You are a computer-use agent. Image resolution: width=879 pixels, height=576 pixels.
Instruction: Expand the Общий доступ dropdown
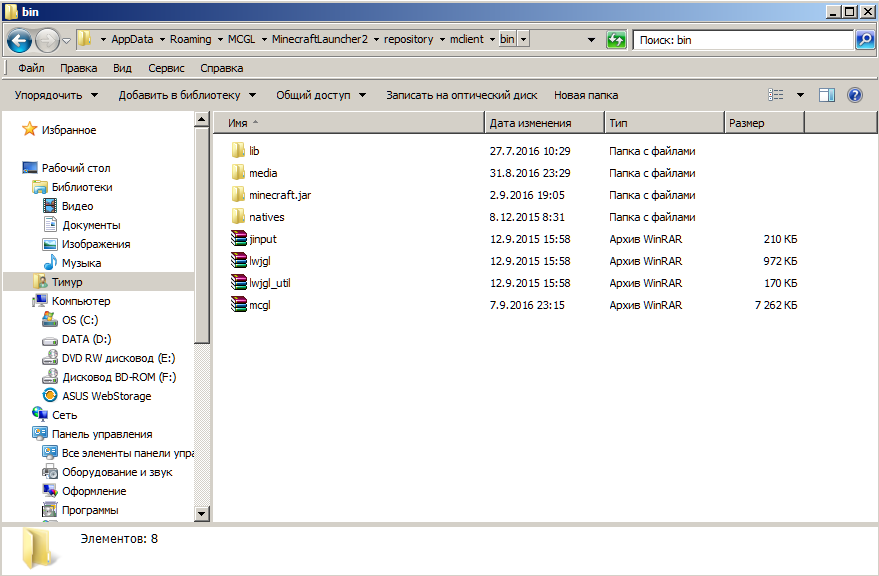320,95
